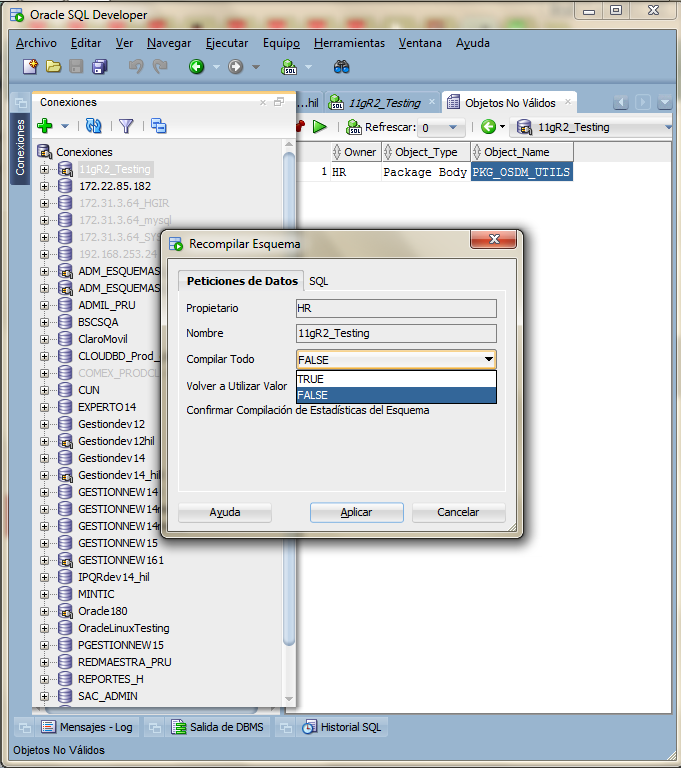Click the Ayuda button in dialog
This screenshot has height=768, width=681.
coord(225,512)
